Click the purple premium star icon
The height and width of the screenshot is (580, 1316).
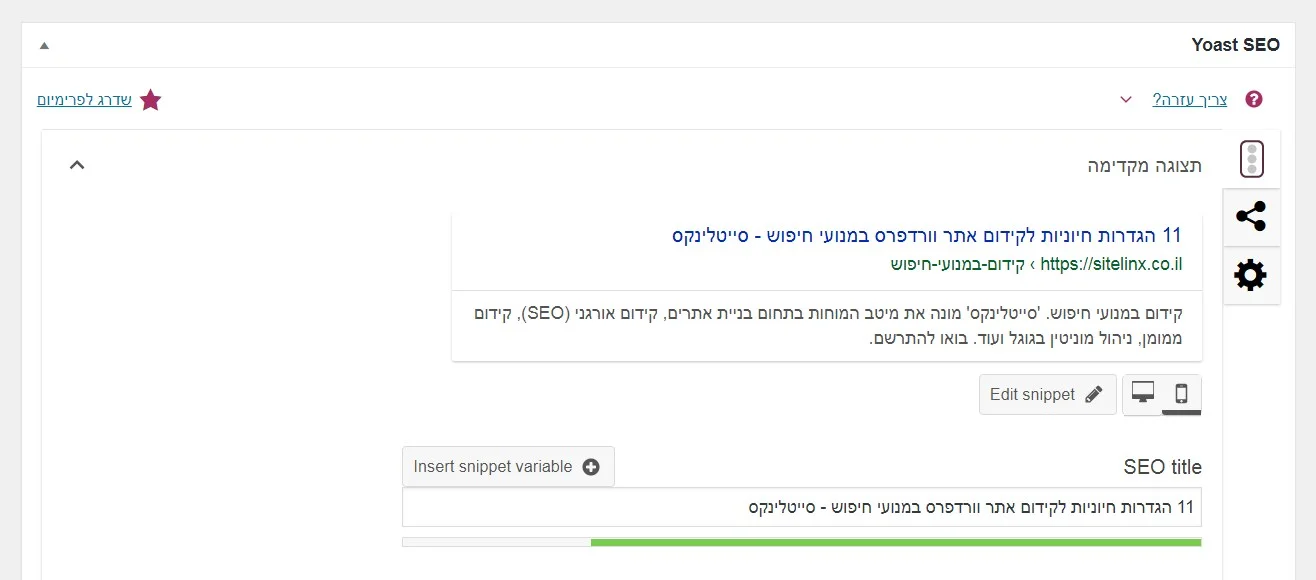click(x=151, y=100)
